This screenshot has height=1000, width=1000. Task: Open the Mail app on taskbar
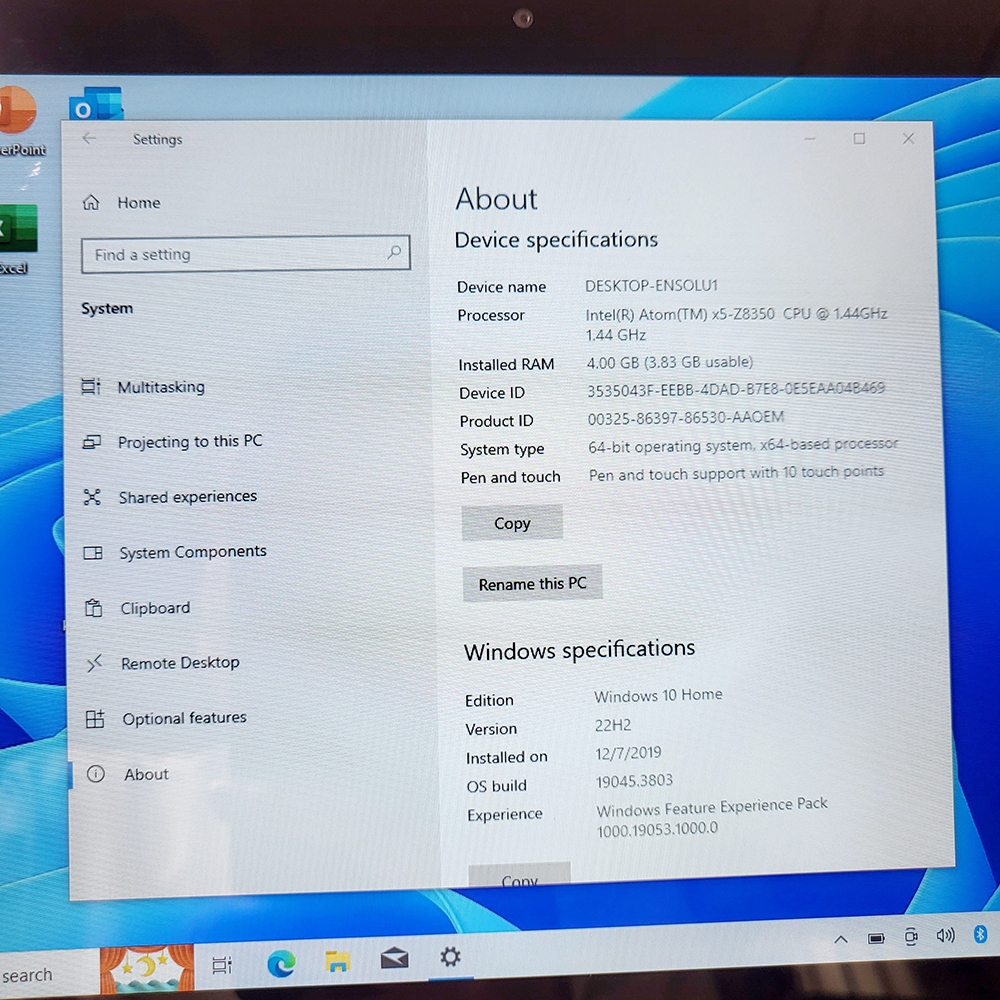click(x=394, y=960)
